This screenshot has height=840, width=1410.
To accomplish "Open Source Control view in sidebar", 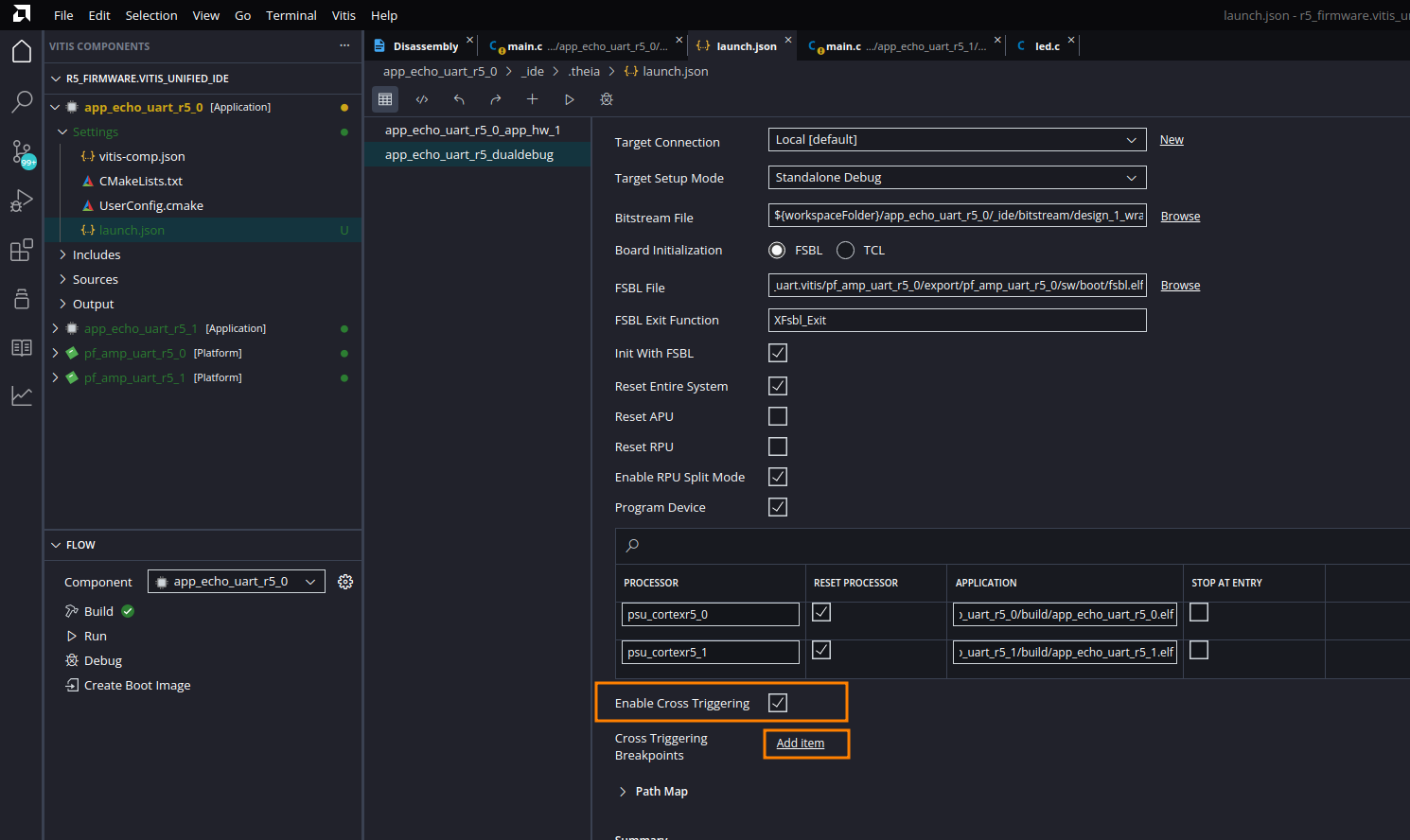I will 22,151.
